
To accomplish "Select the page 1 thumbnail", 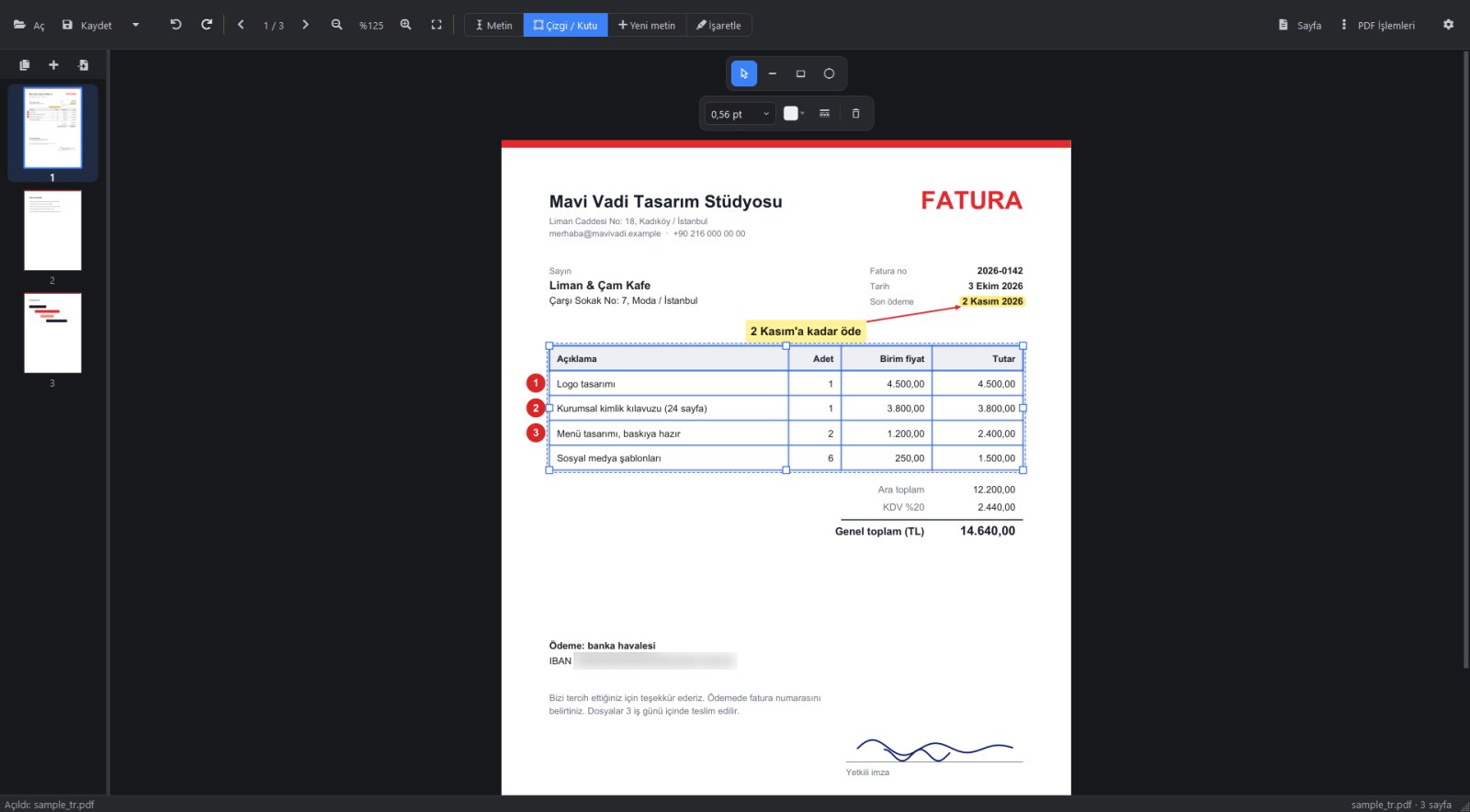I will point(52,128).
